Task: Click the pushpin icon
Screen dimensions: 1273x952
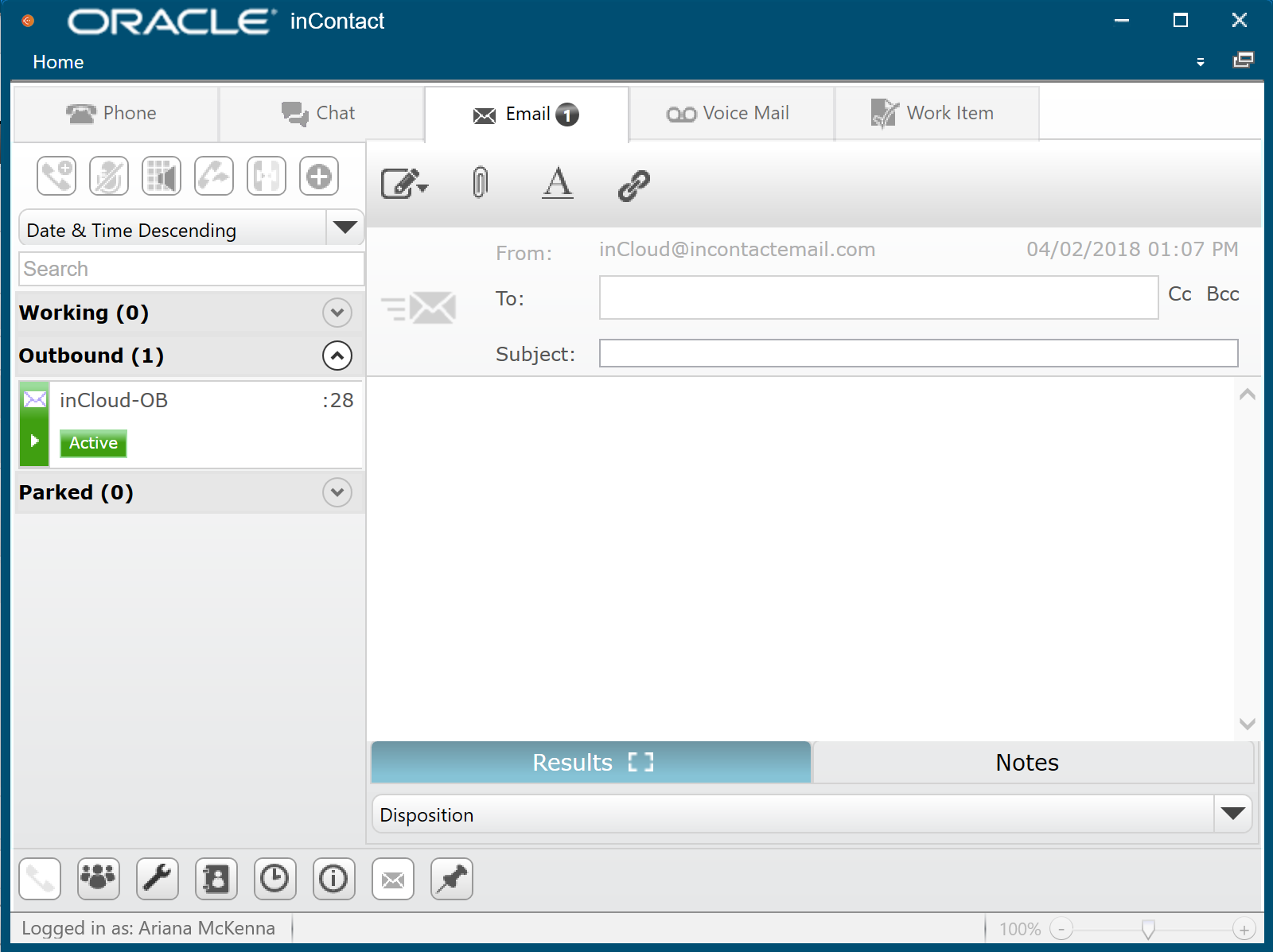Action: tap(452, 879)
